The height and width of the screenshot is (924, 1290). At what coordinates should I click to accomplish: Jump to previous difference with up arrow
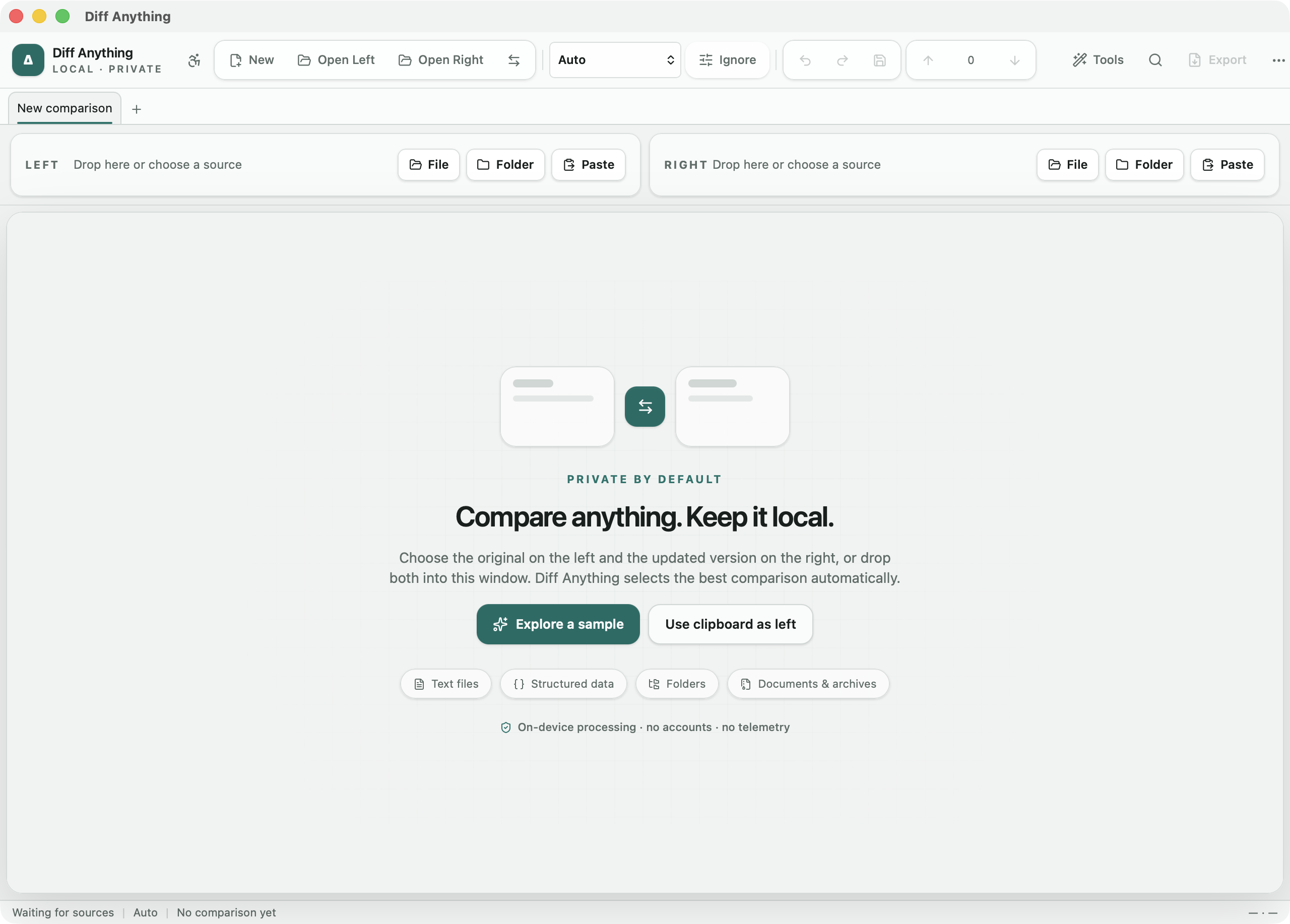928,60
